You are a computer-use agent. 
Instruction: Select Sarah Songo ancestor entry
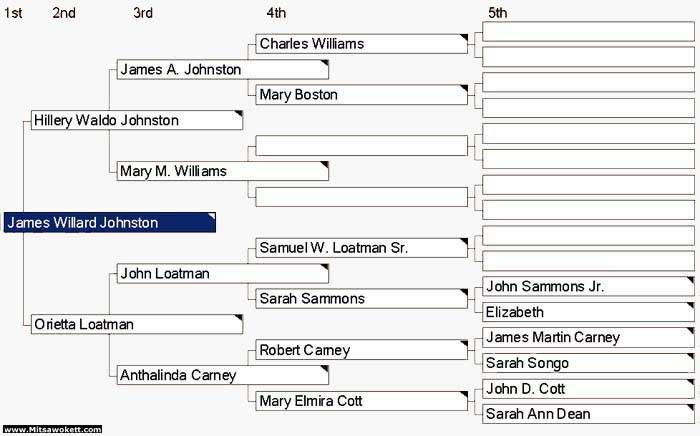pos(588,363)
